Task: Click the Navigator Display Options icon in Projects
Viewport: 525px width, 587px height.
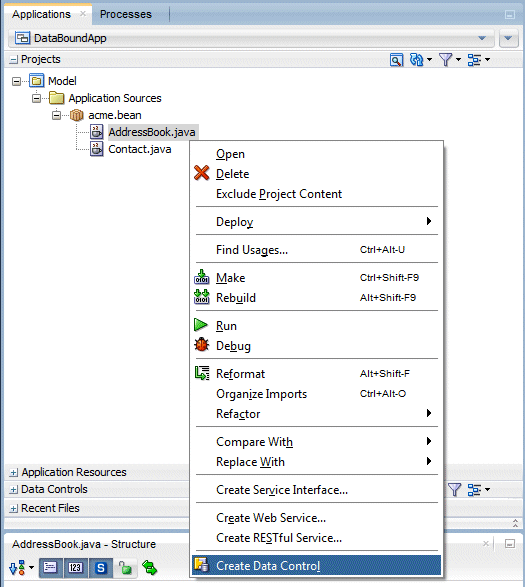Action: click(x=474, y=60)
